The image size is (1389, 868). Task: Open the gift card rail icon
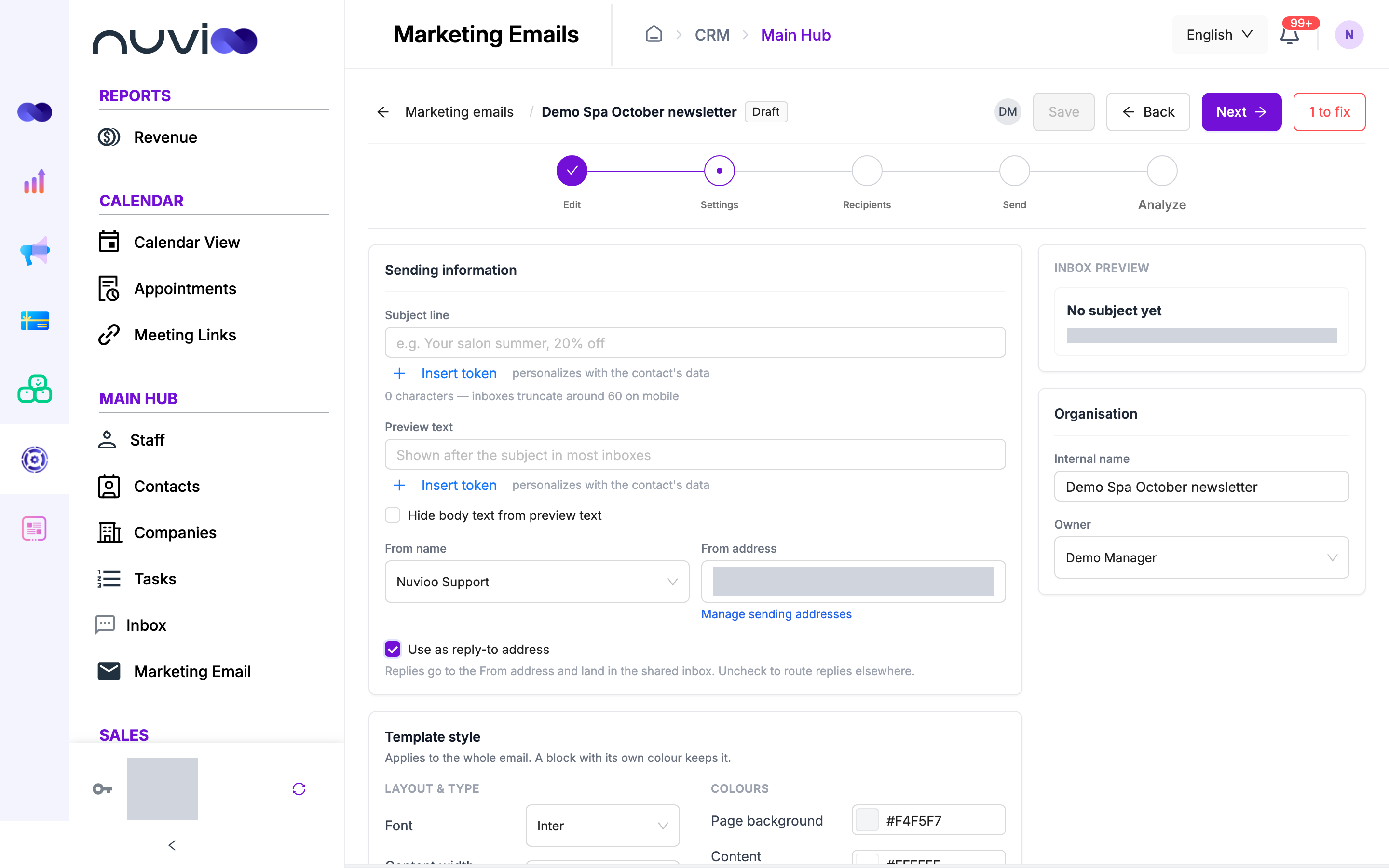pos(34,320)
